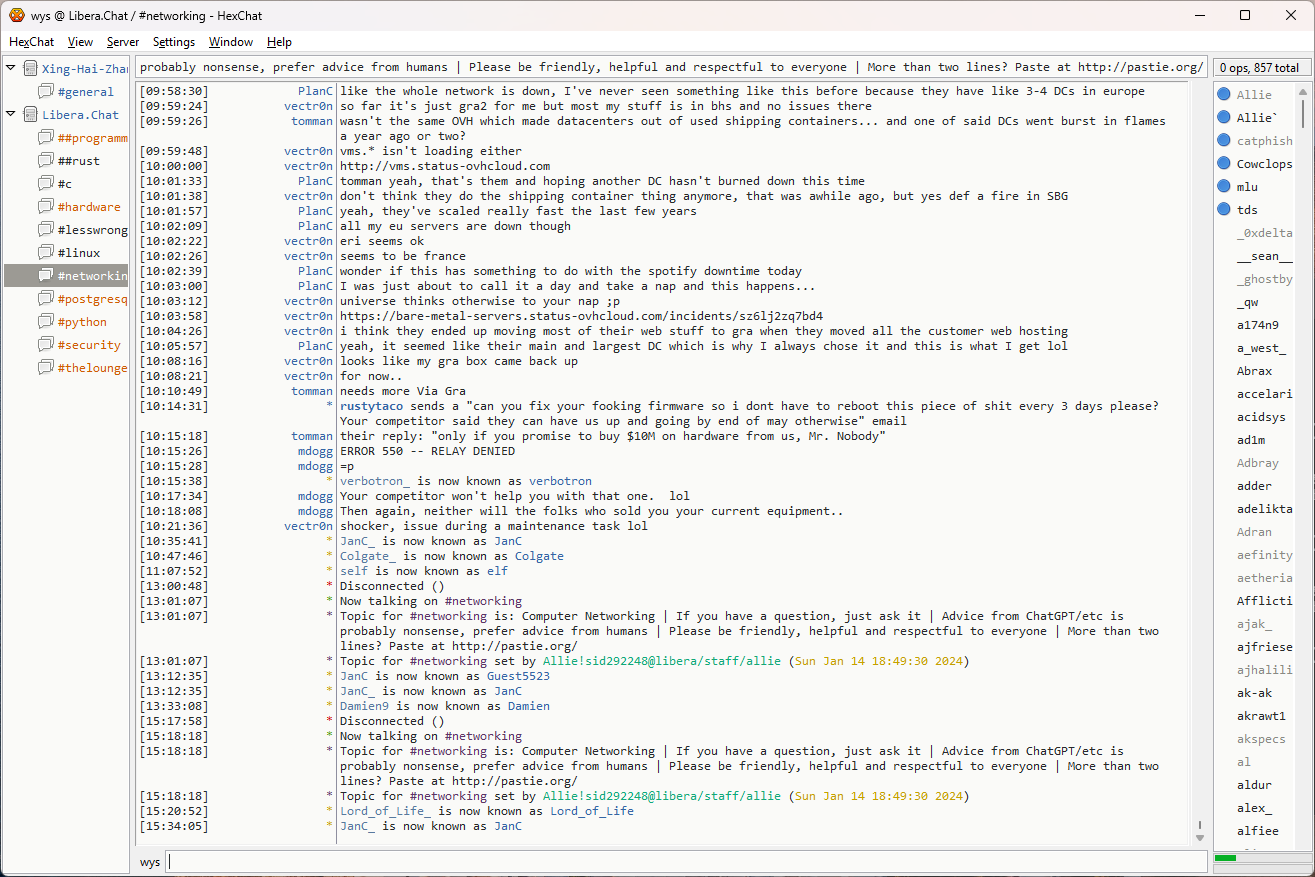Click the blue status dot next to tds
Screen dimensions: 1315x877
(x=1223, y=210)
